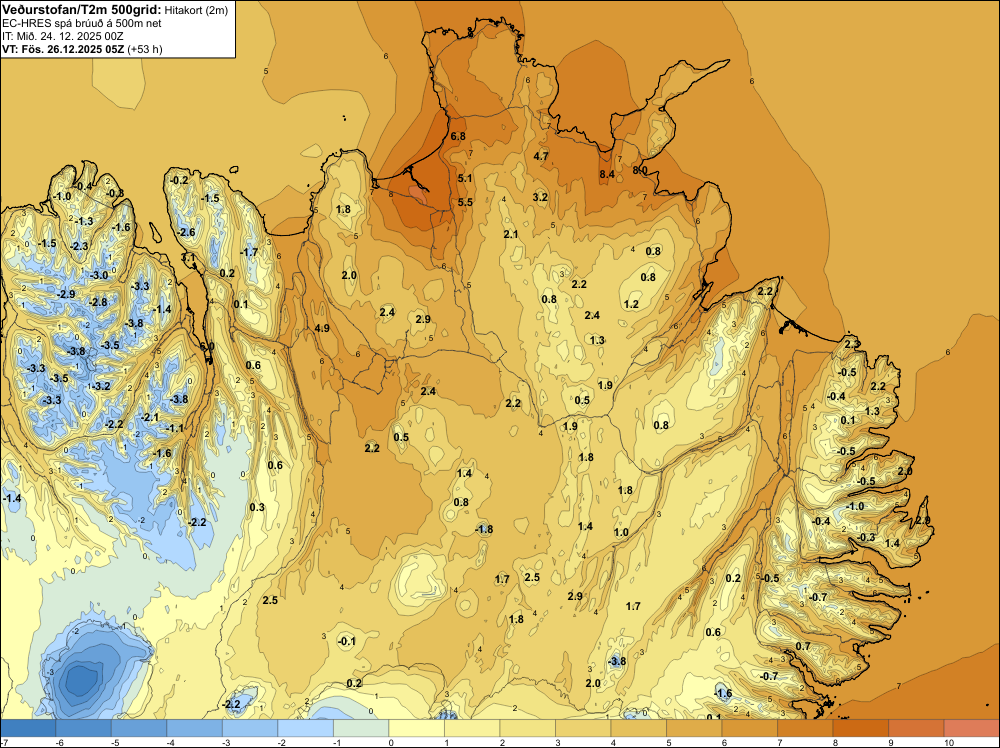The width and height of the screenshot is (1000, 748).
Task: Click the -2.8 temperature value
Action: click(98, 302)
